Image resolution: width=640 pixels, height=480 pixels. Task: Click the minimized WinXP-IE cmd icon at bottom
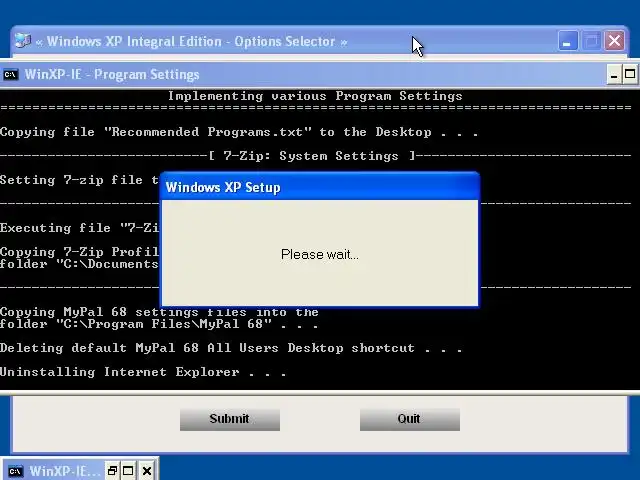(x=15, y=471)
